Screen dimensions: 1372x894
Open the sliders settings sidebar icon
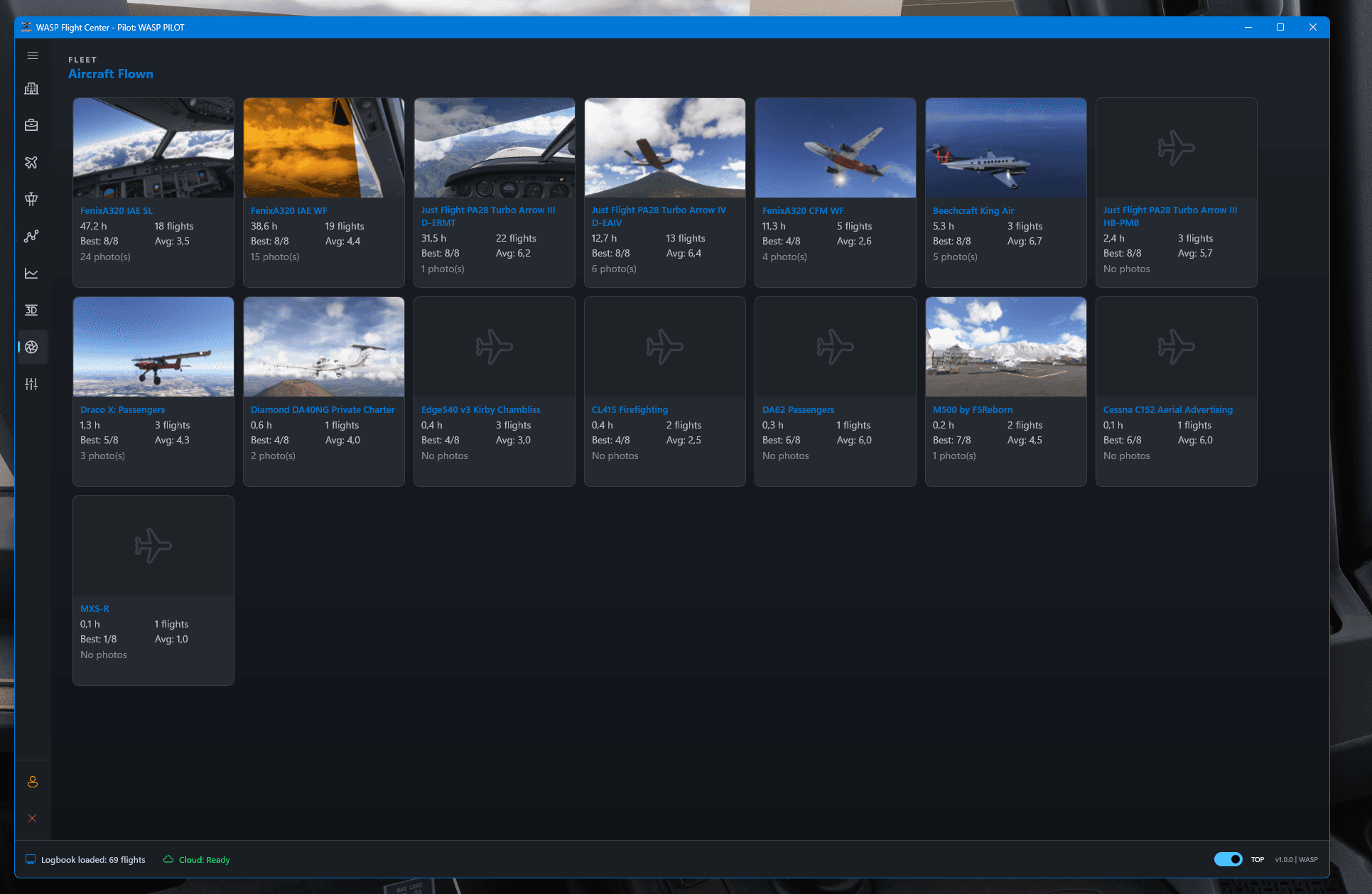(x=31, y=384)
